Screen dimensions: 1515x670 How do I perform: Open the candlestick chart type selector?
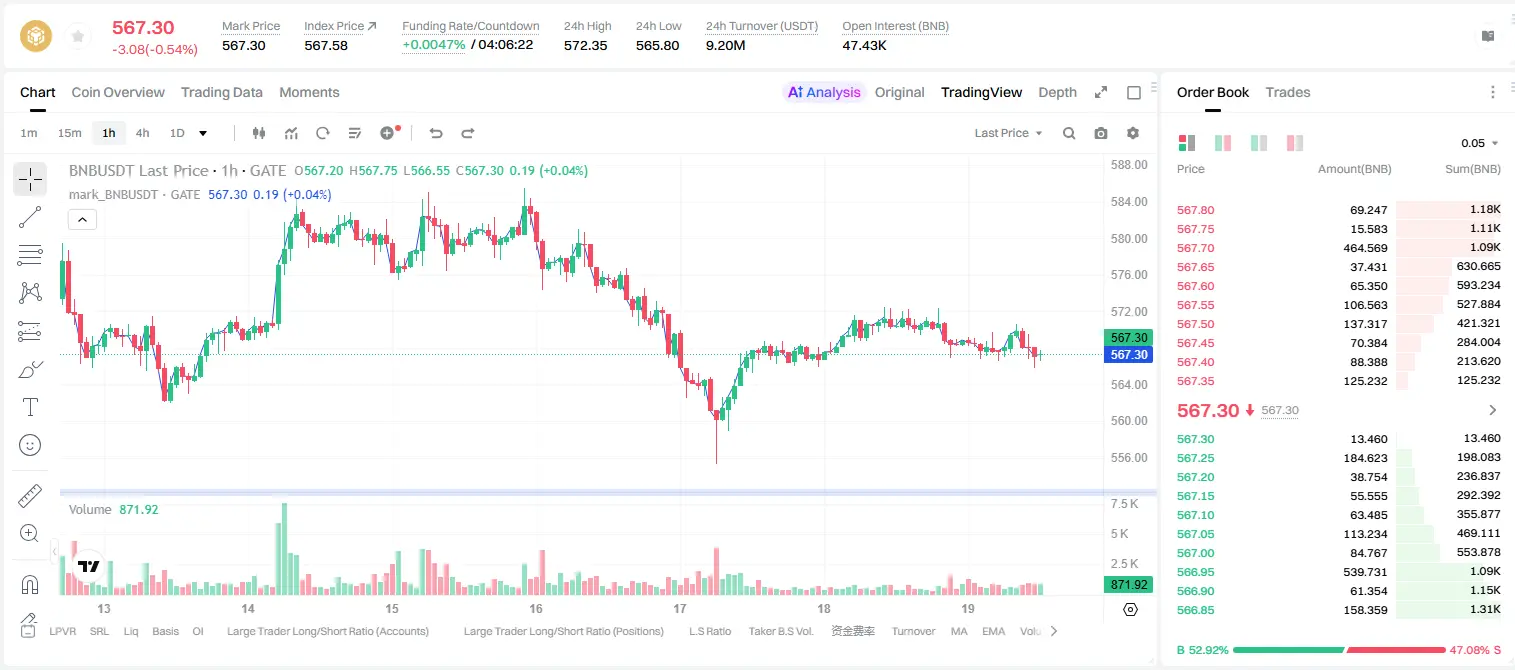pyautogui.click(x=260, y=133)
